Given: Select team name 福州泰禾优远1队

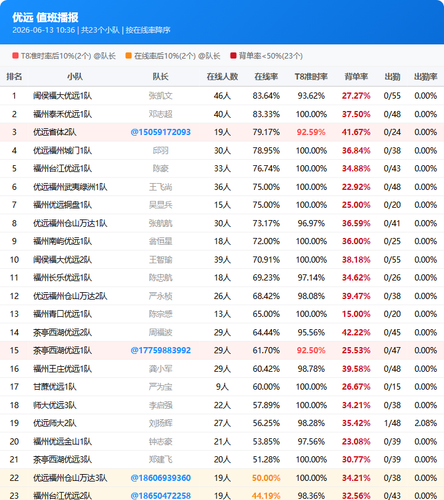Looking at the screenshot, I should 62,114.
